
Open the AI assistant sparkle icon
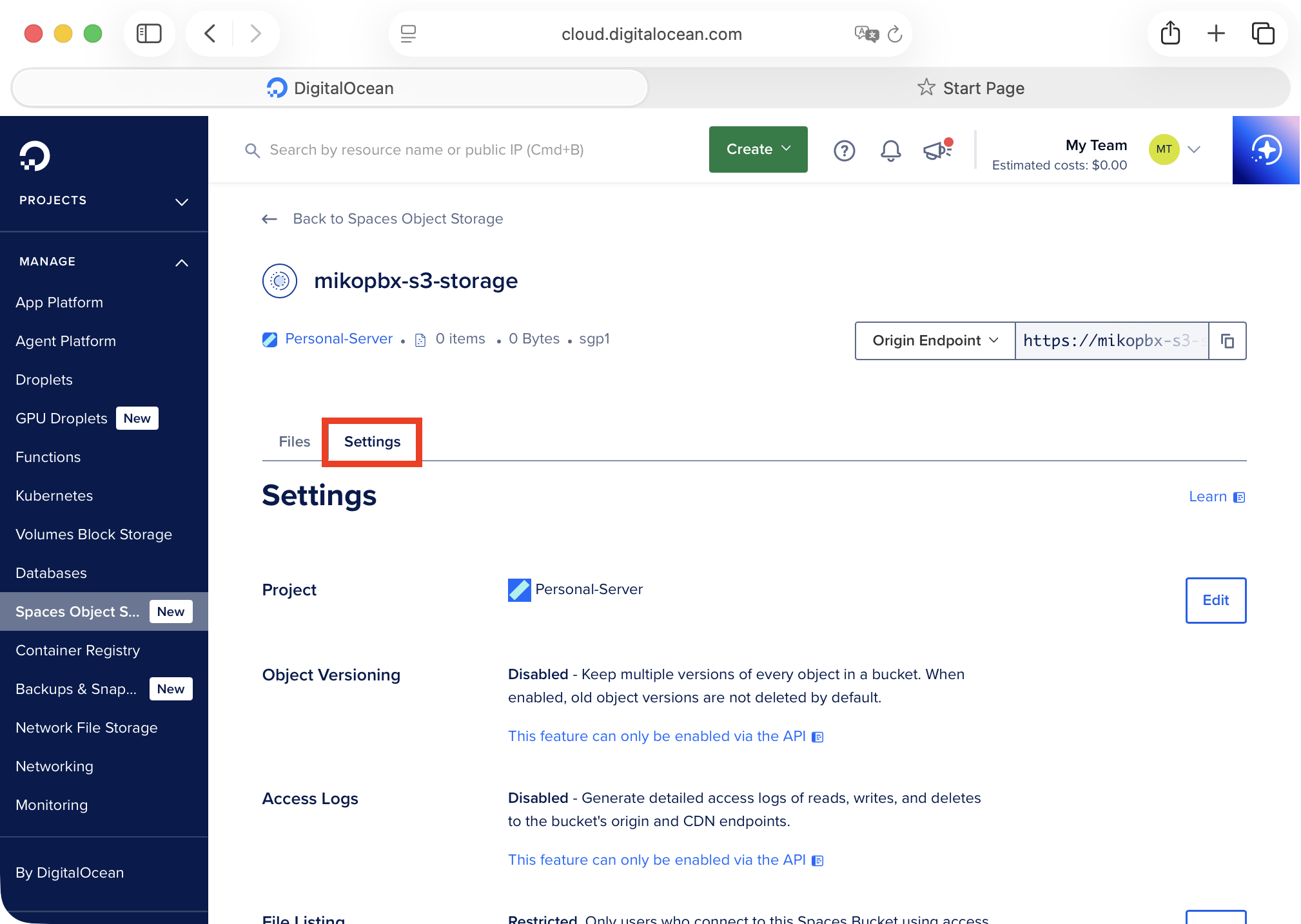(1266, 150)
